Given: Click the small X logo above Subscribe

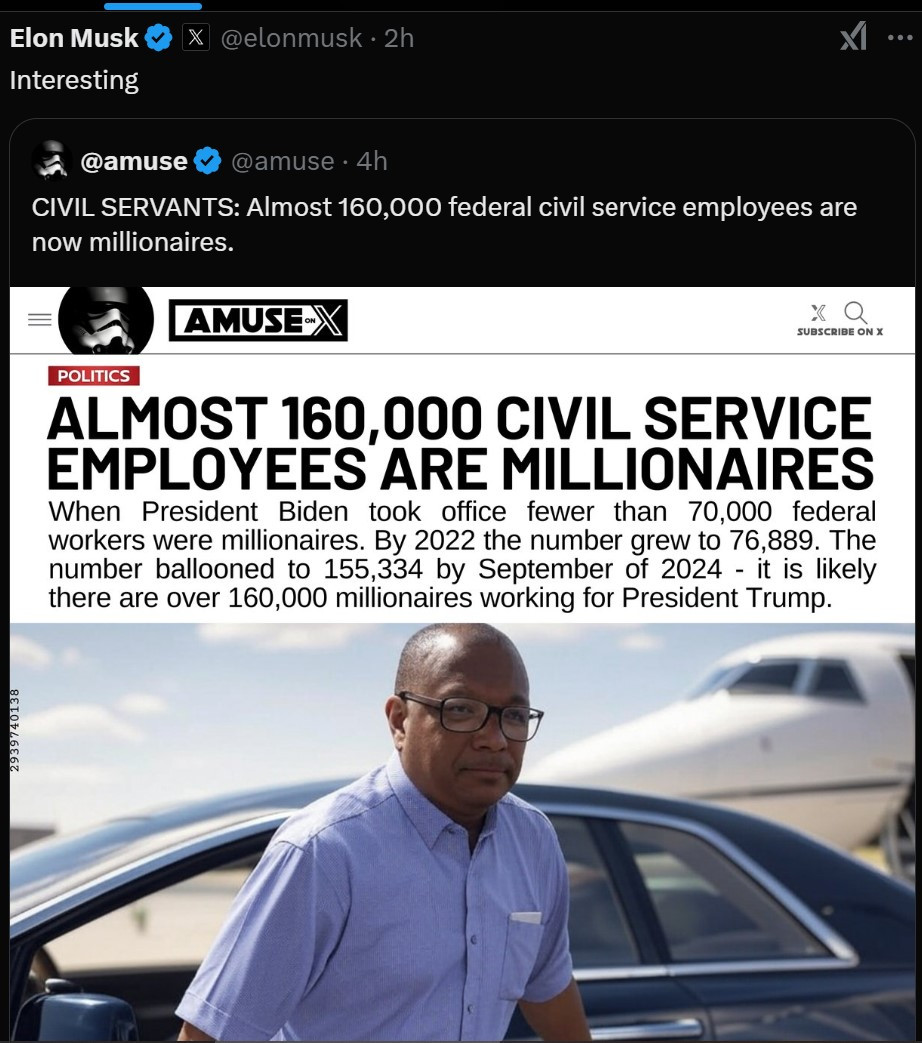Looking at the screenshot, I should point(819,312).
